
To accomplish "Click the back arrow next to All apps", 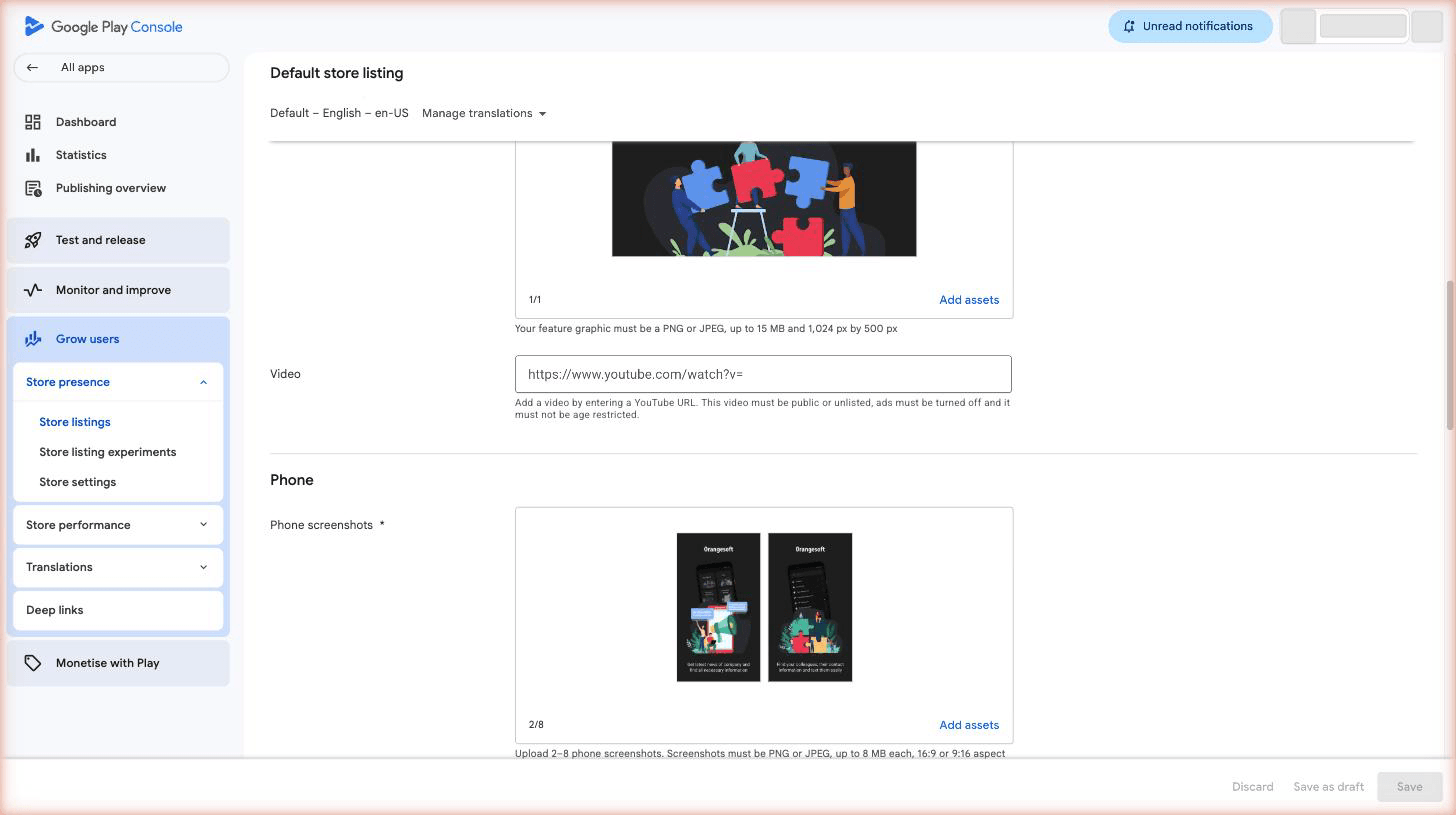I will point(32,67).
